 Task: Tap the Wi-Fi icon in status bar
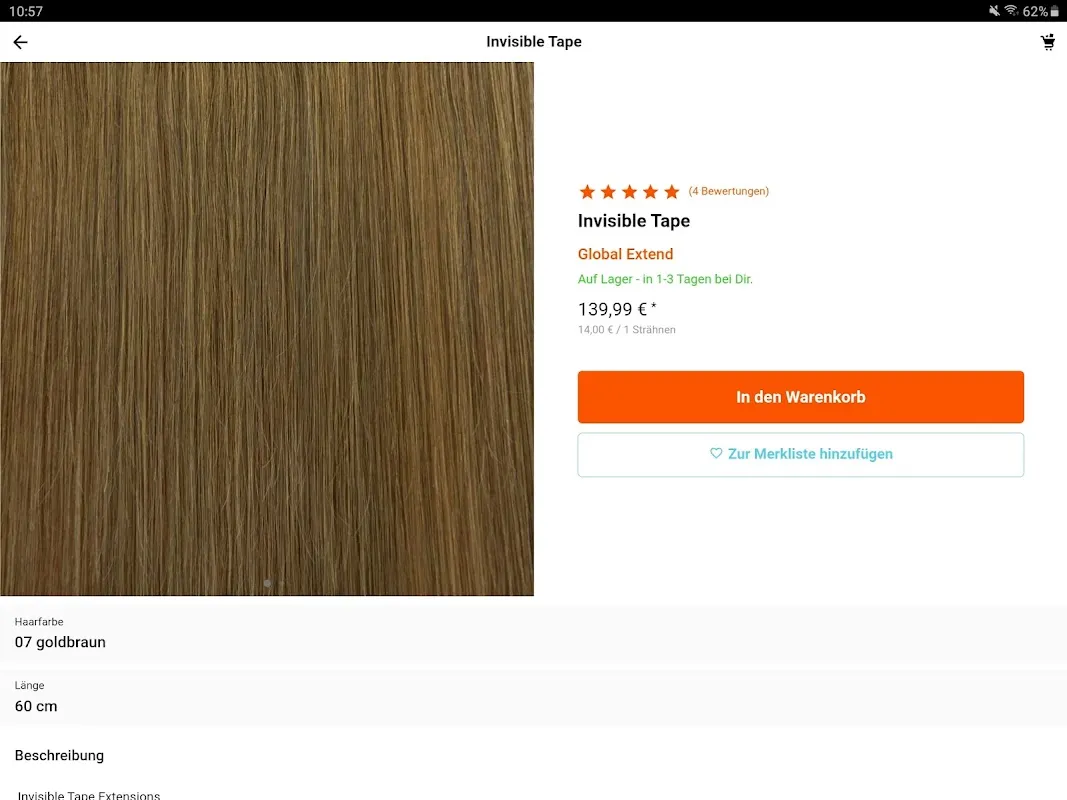click(1011, 10)
